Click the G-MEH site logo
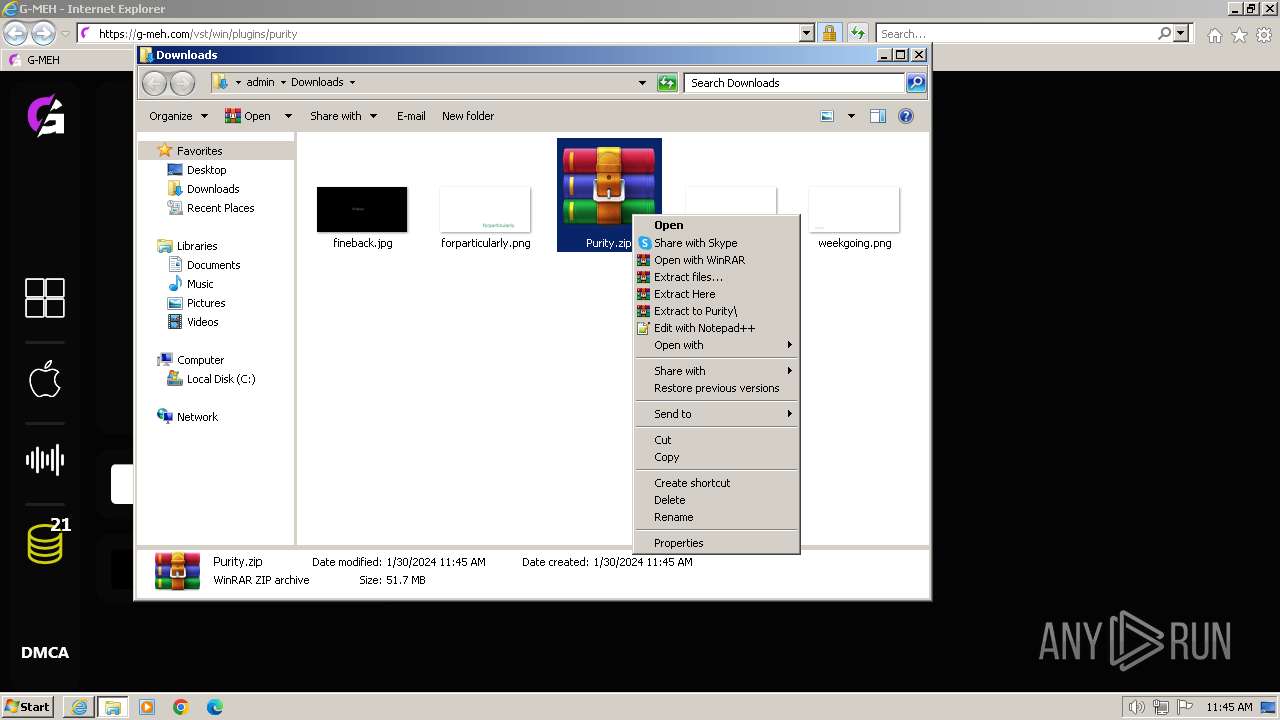Screen dimensions: 1280x720 (45, 115)
